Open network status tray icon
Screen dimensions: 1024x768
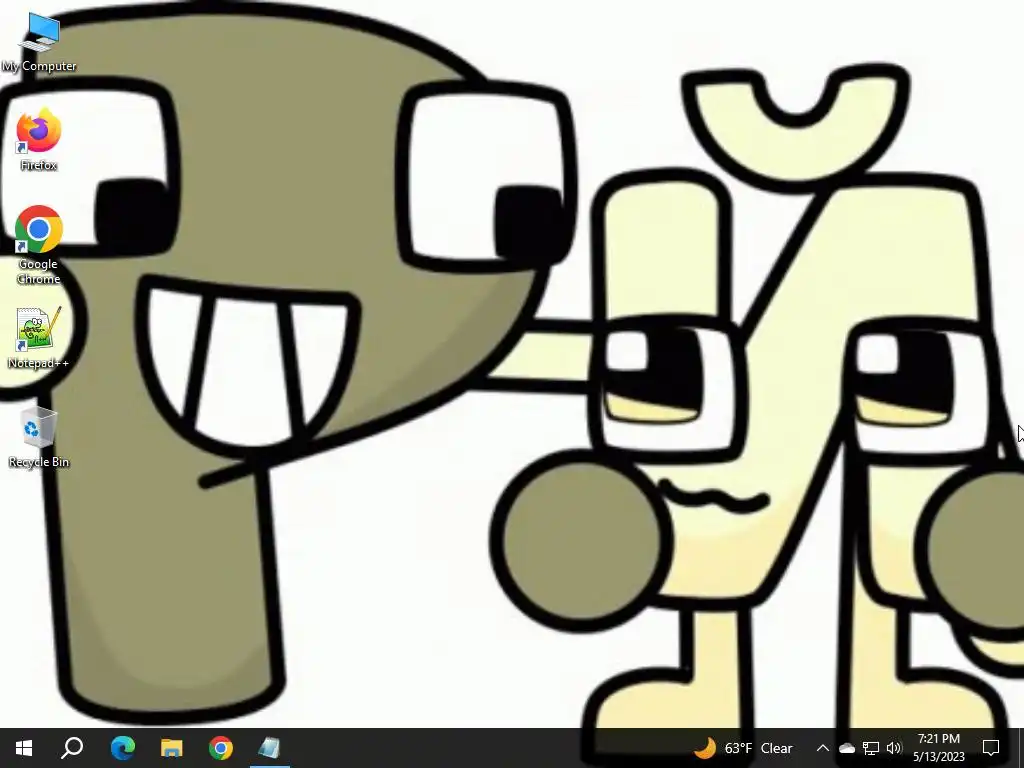coord(871,748)
